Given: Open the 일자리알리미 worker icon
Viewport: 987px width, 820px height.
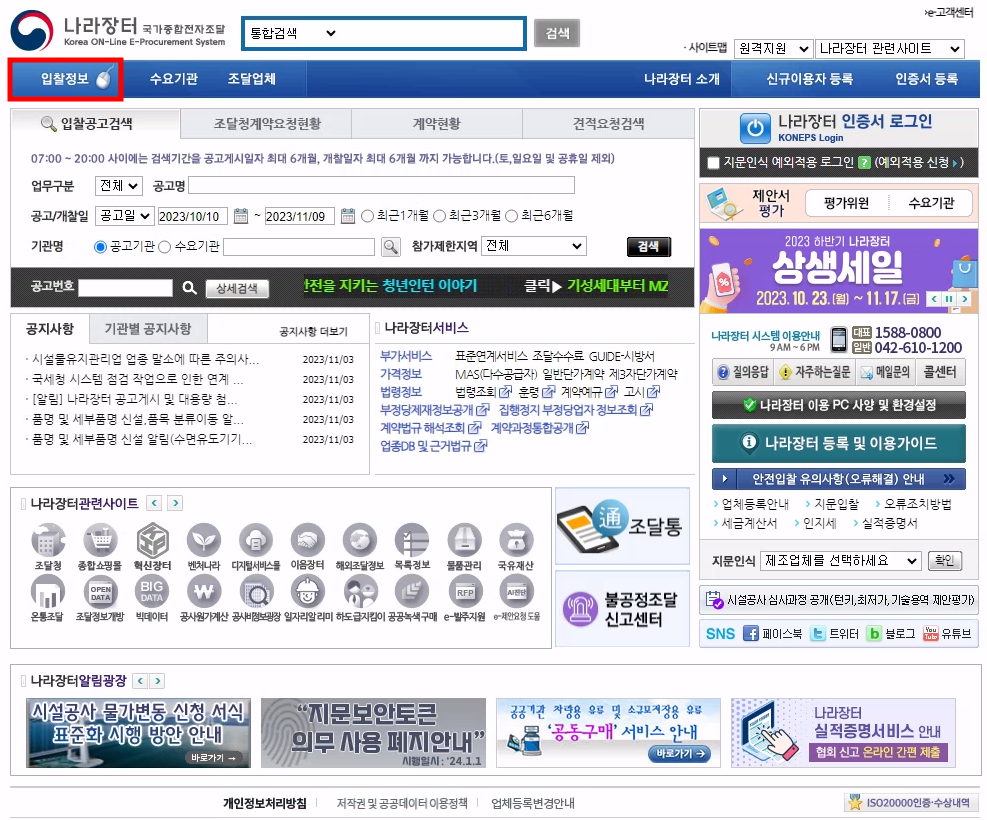Looking at the screenshot, I should (308, 593).
